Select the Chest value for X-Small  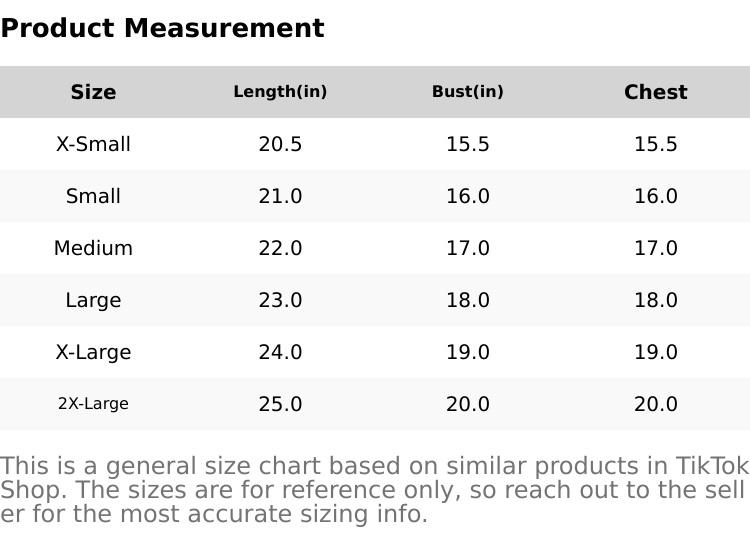point(655,144)
